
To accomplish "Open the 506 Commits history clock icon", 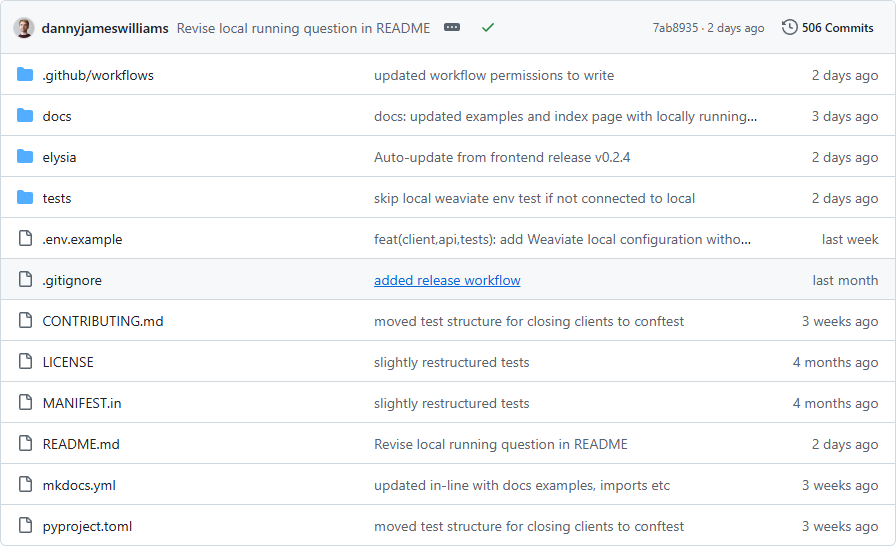I will pyautogui.click(x=790, y=27).
